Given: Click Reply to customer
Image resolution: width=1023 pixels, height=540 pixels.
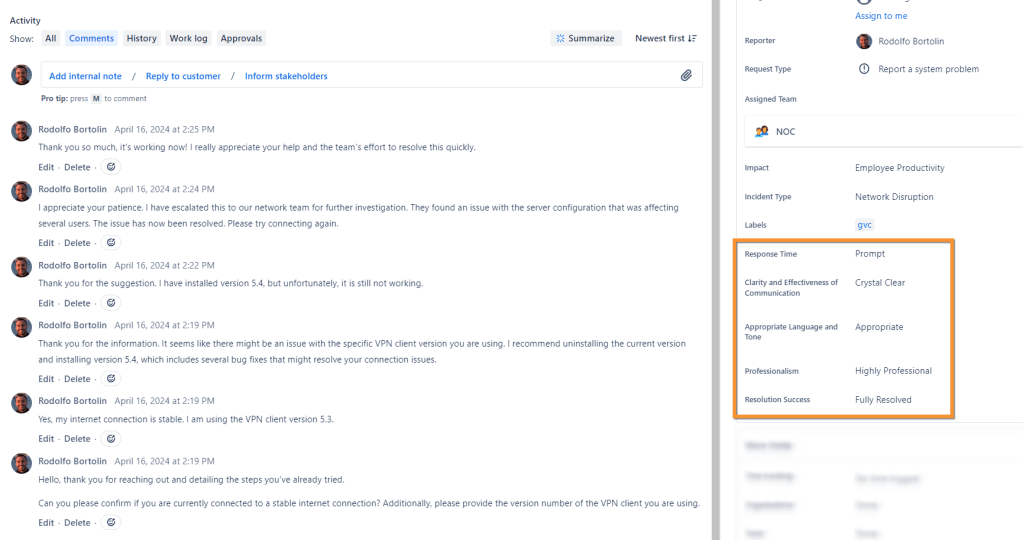Looking at the screenshot, I should [x=183, y=76].
